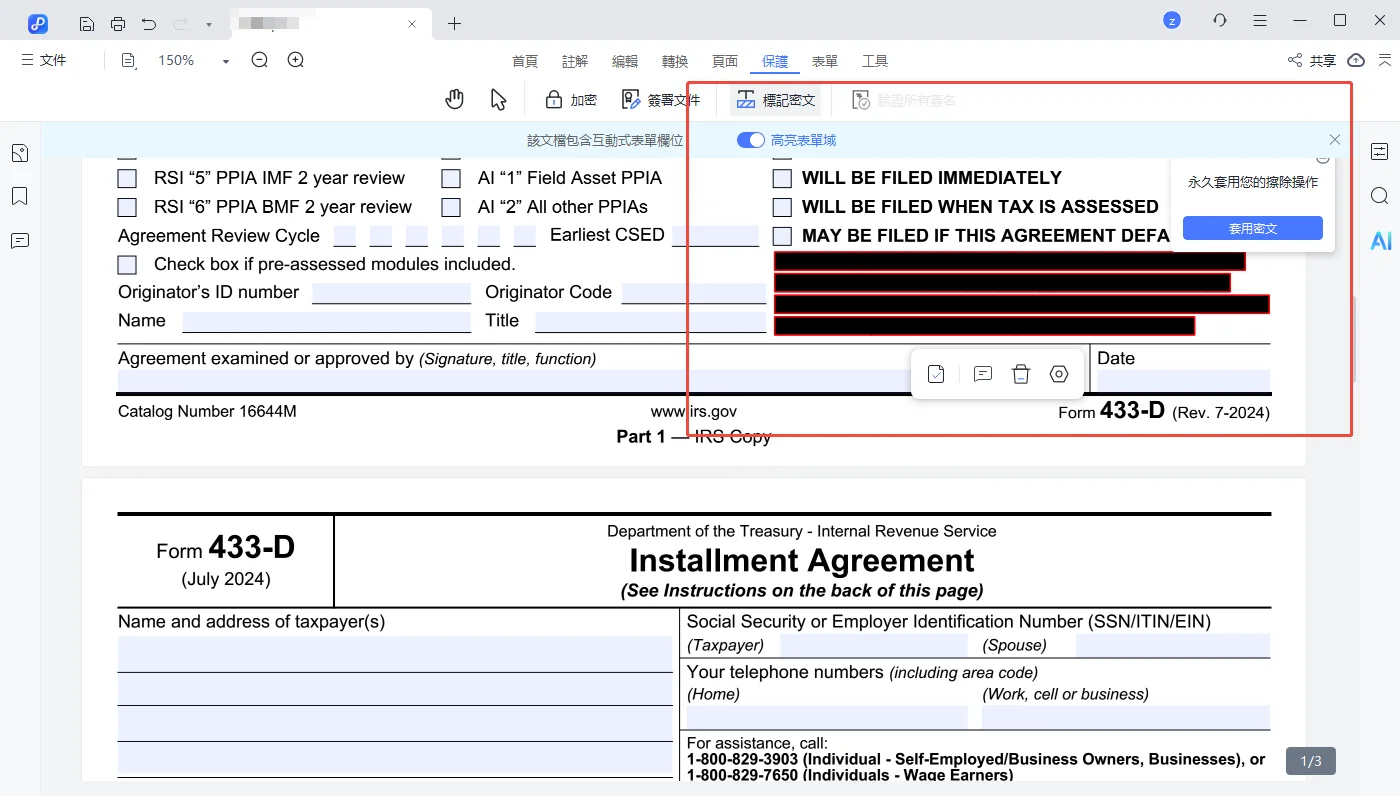Switch to the 註解 tab
The image size is (1400, 796).
click(575, 61)
